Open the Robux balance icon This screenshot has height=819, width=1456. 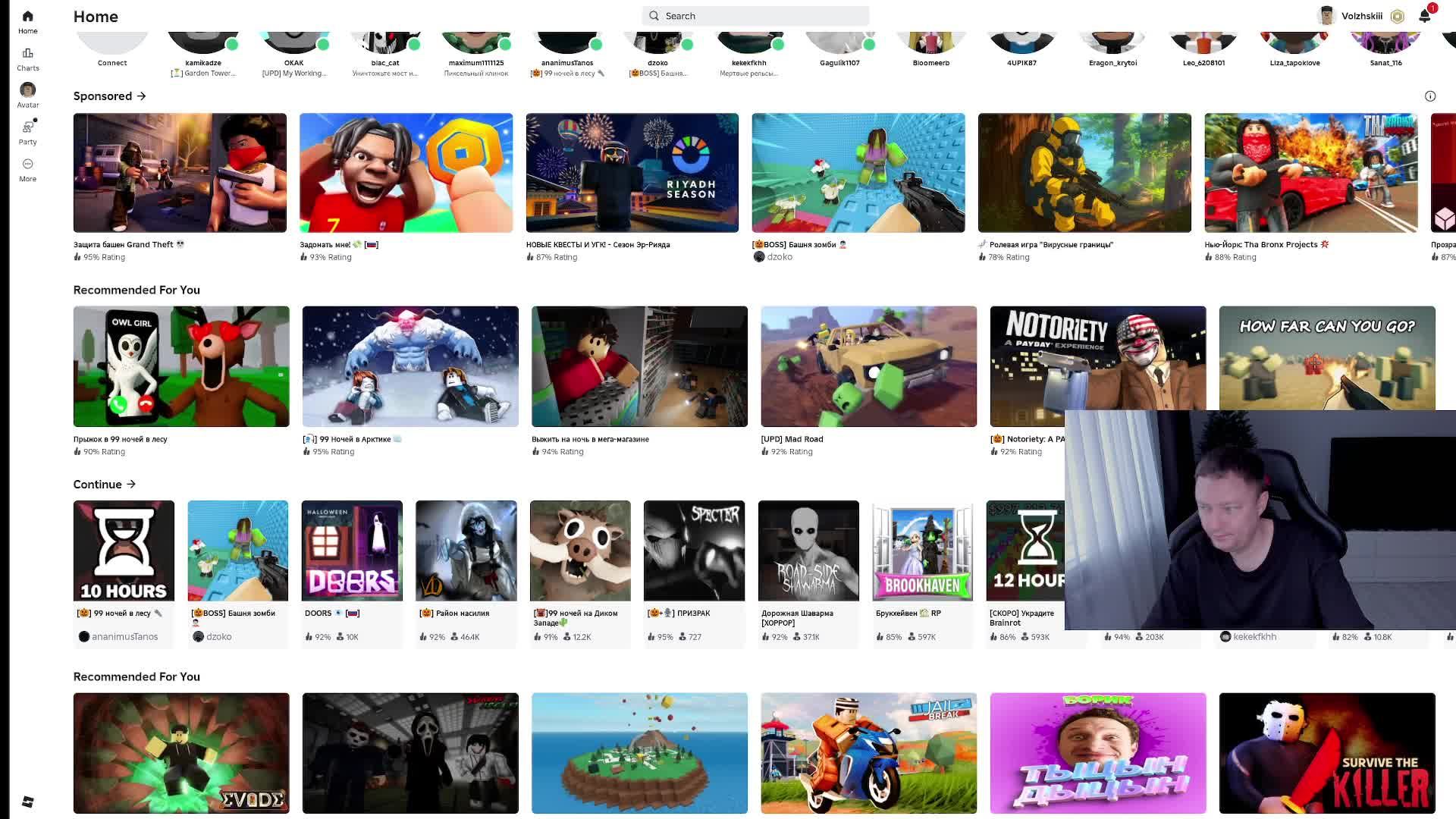[1398, 16]
